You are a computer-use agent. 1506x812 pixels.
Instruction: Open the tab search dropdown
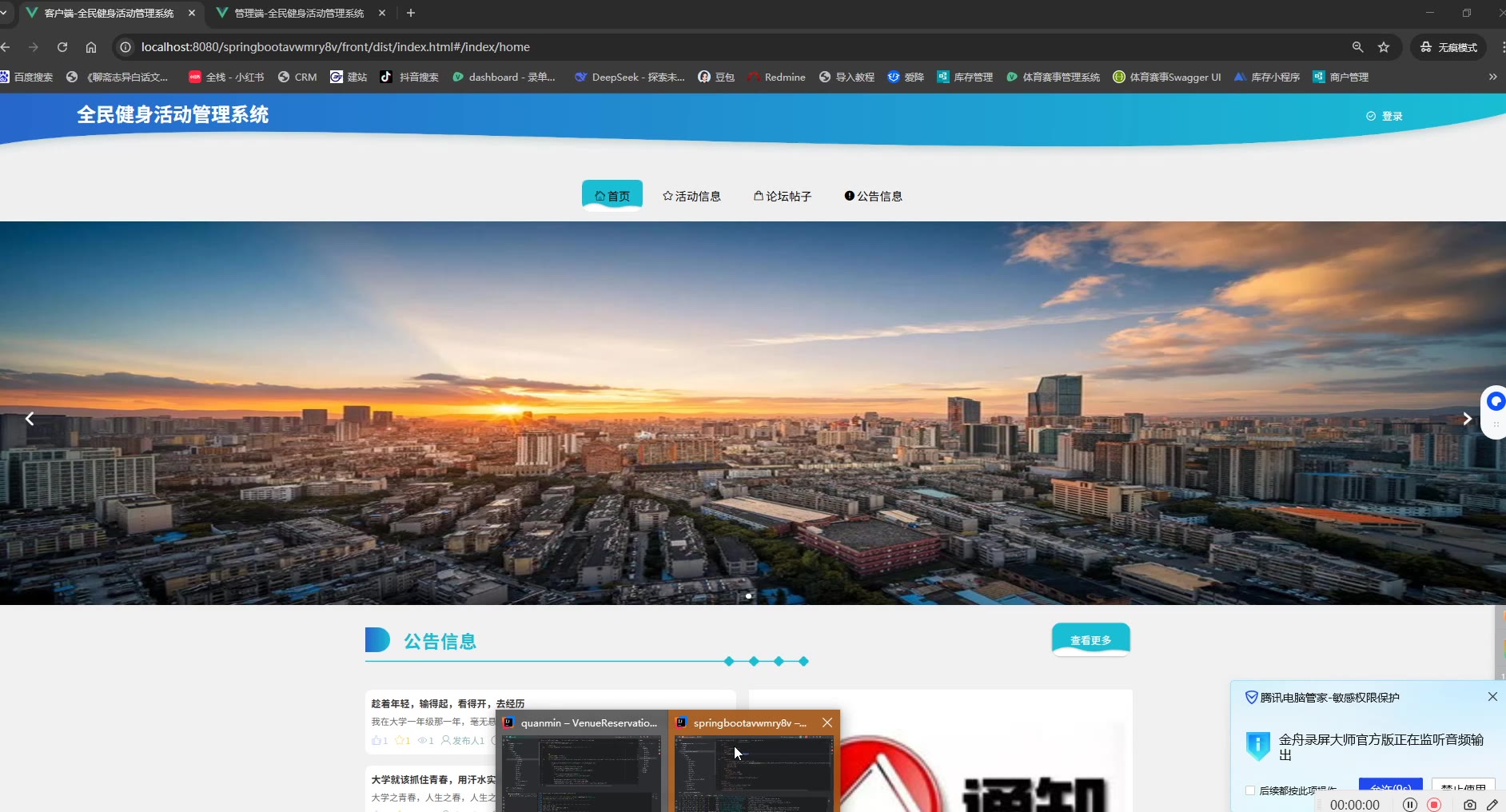tap(4, 13)
